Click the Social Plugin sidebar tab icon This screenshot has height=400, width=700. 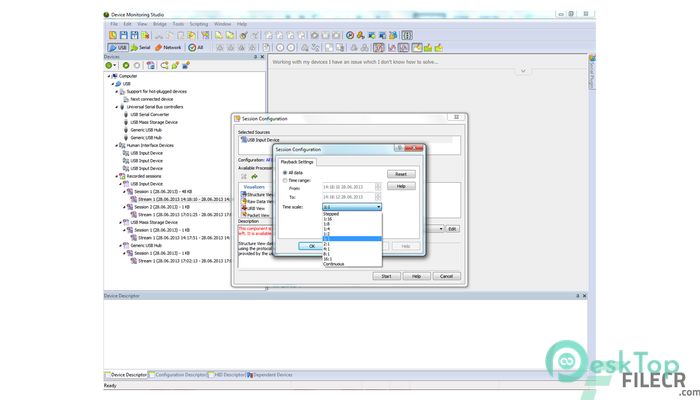[x=592, y=58]
